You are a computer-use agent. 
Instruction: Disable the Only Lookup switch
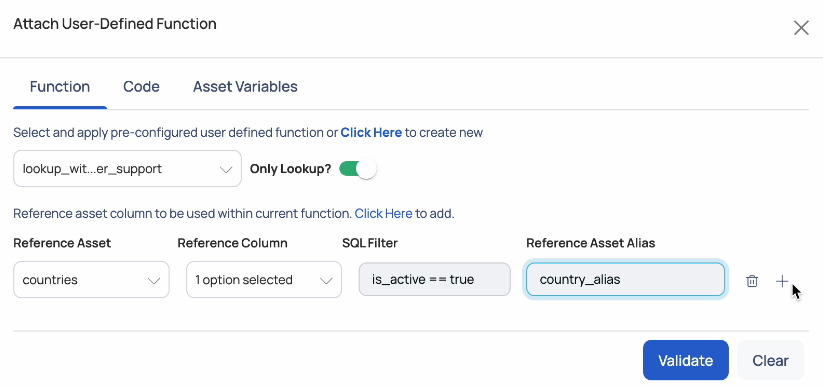click(x=357, y=169)
